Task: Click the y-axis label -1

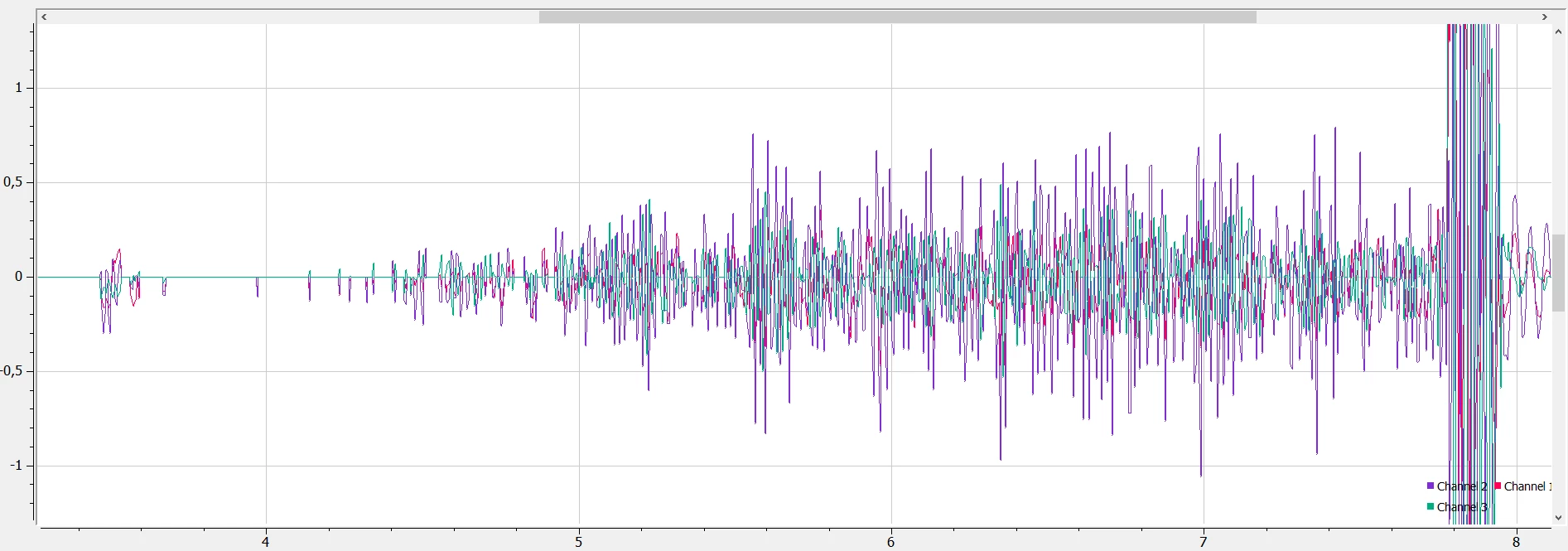Action: (16, 466)
